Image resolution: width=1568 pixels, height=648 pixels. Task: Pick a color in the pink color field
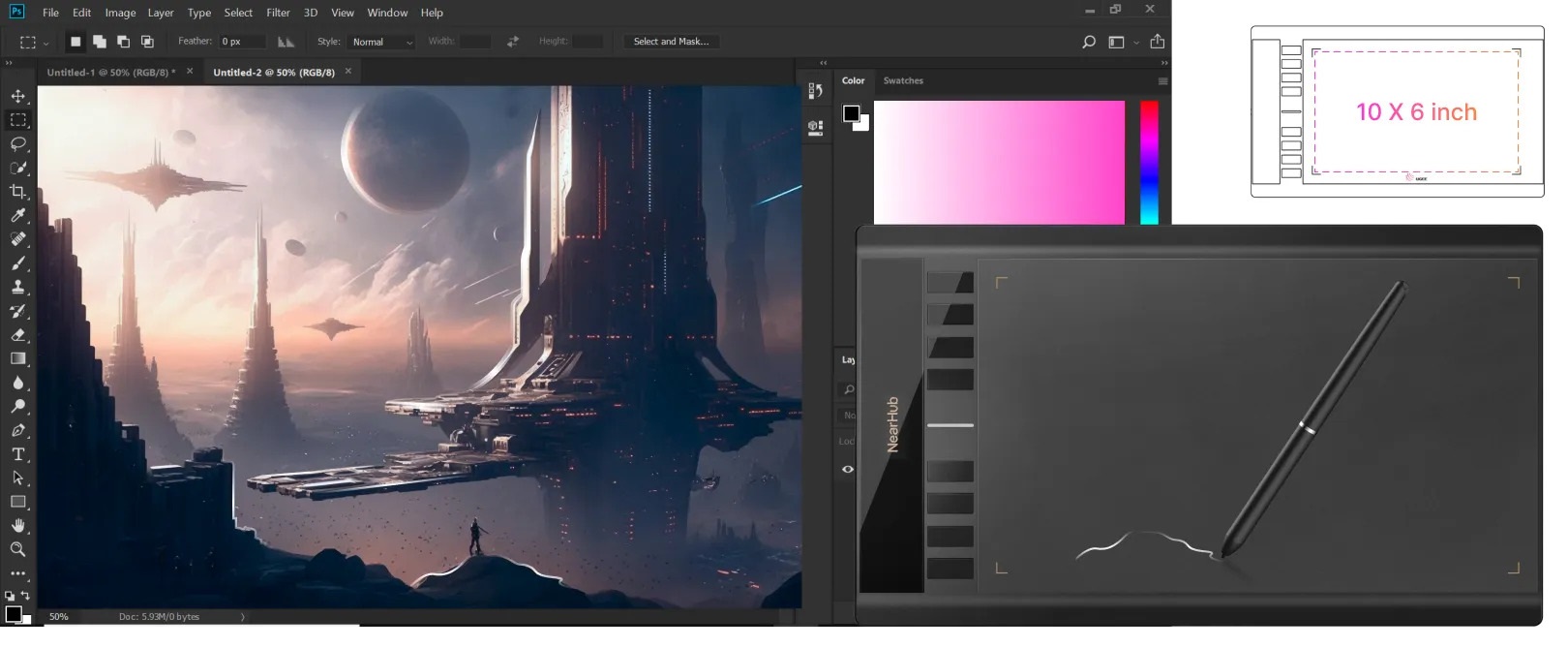click(999, 163)
